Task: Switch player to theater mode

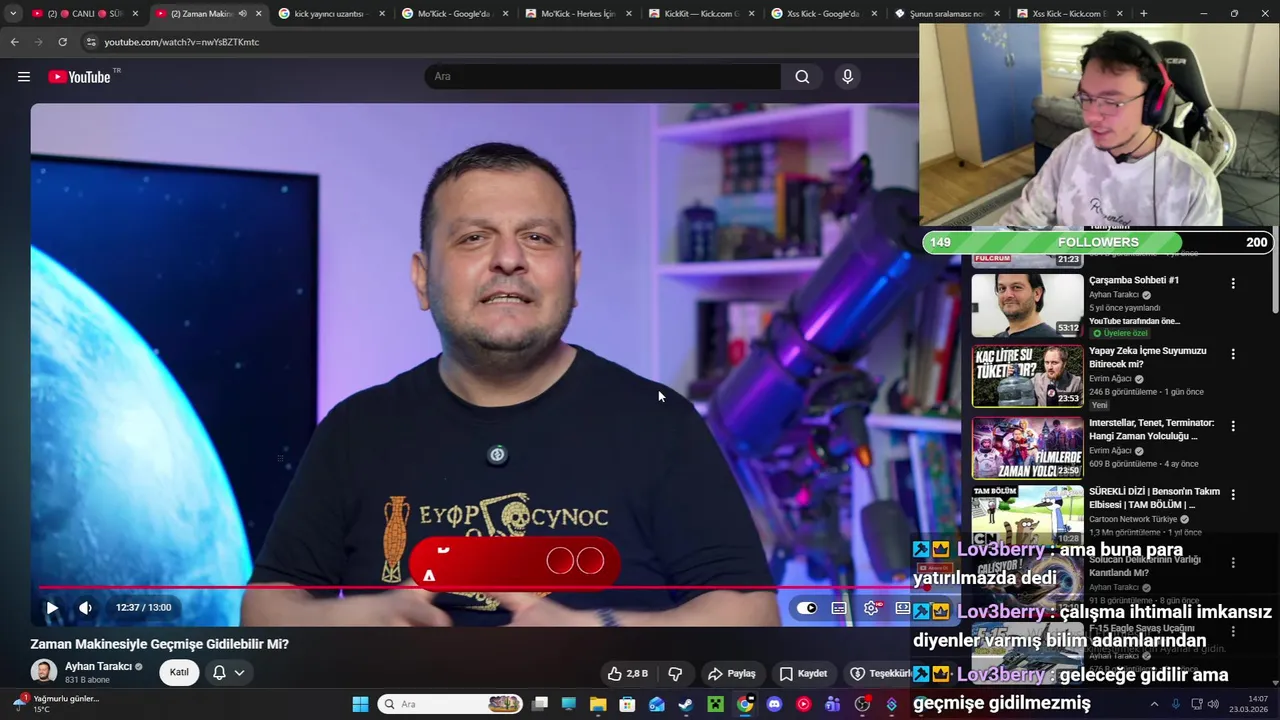Action: (x=902, y=608)
